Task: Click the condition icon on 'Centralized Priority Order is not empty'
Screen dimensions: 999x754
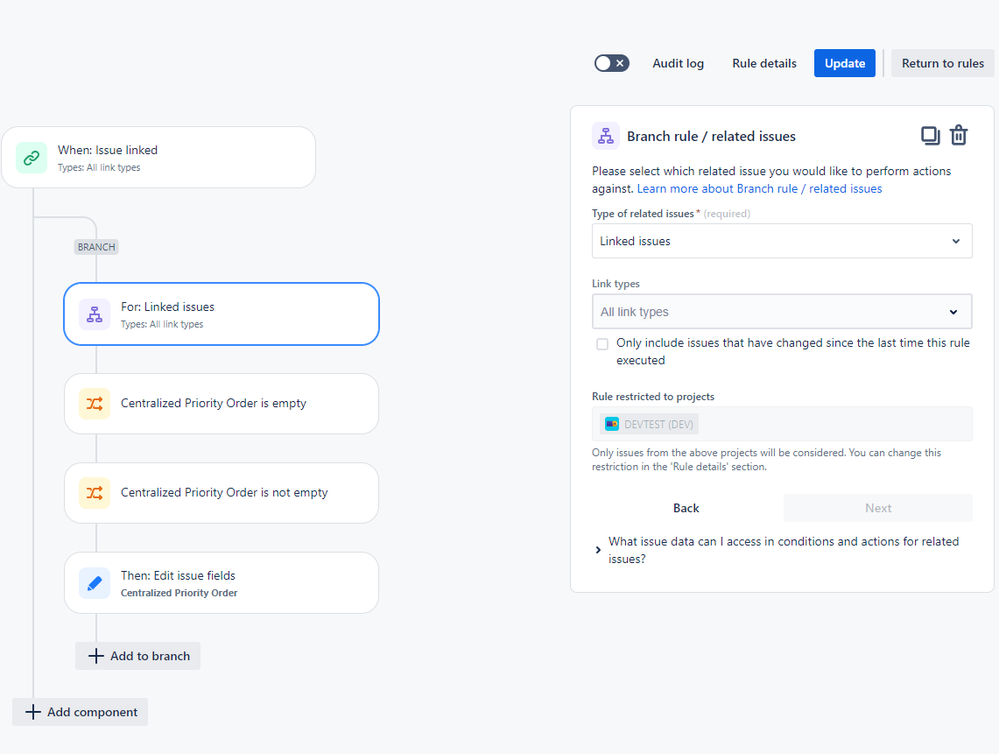Action: pos(94,493)
